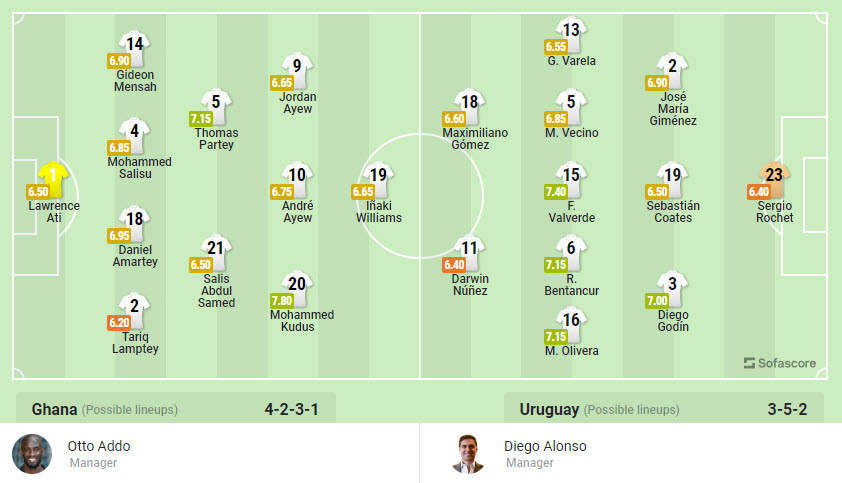The width and height of the screenshot is (842, 483).
Task: Select Sergio Rochet's orange goalkeeper jersey
Action: [x=774, y=177]
